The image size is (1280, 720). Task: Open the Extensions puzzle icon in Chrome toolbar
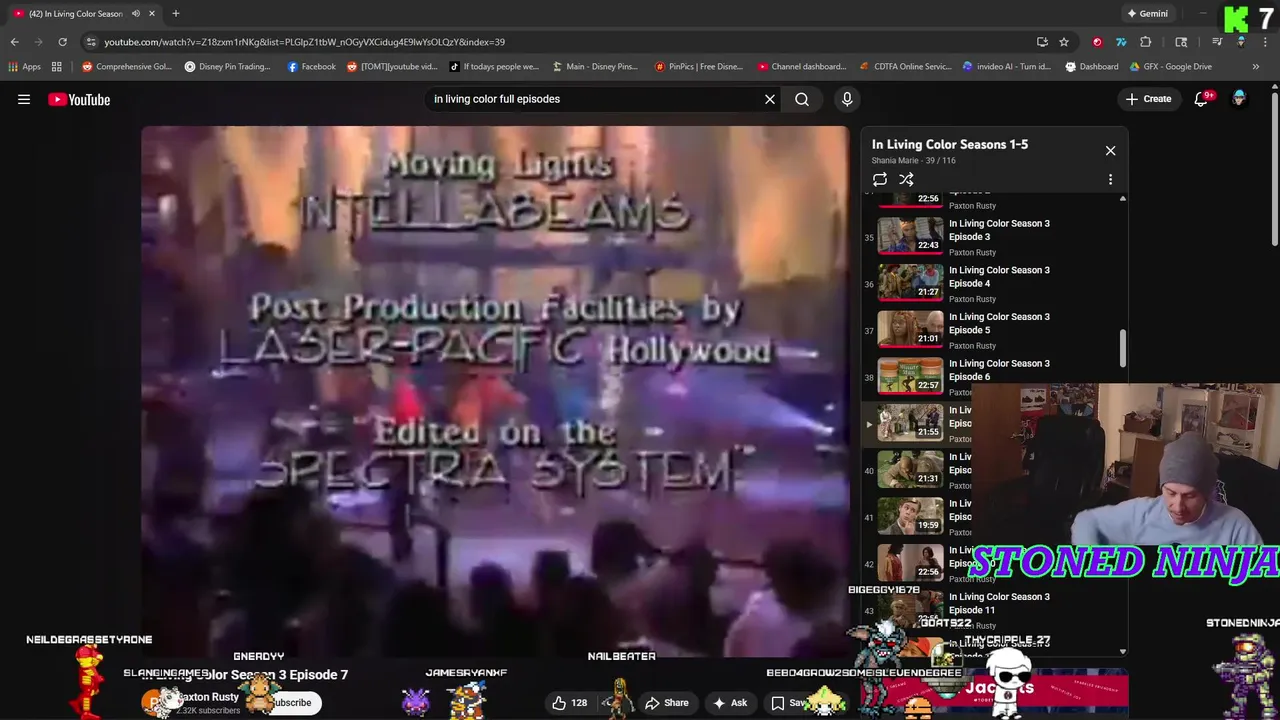(1146, 42)
